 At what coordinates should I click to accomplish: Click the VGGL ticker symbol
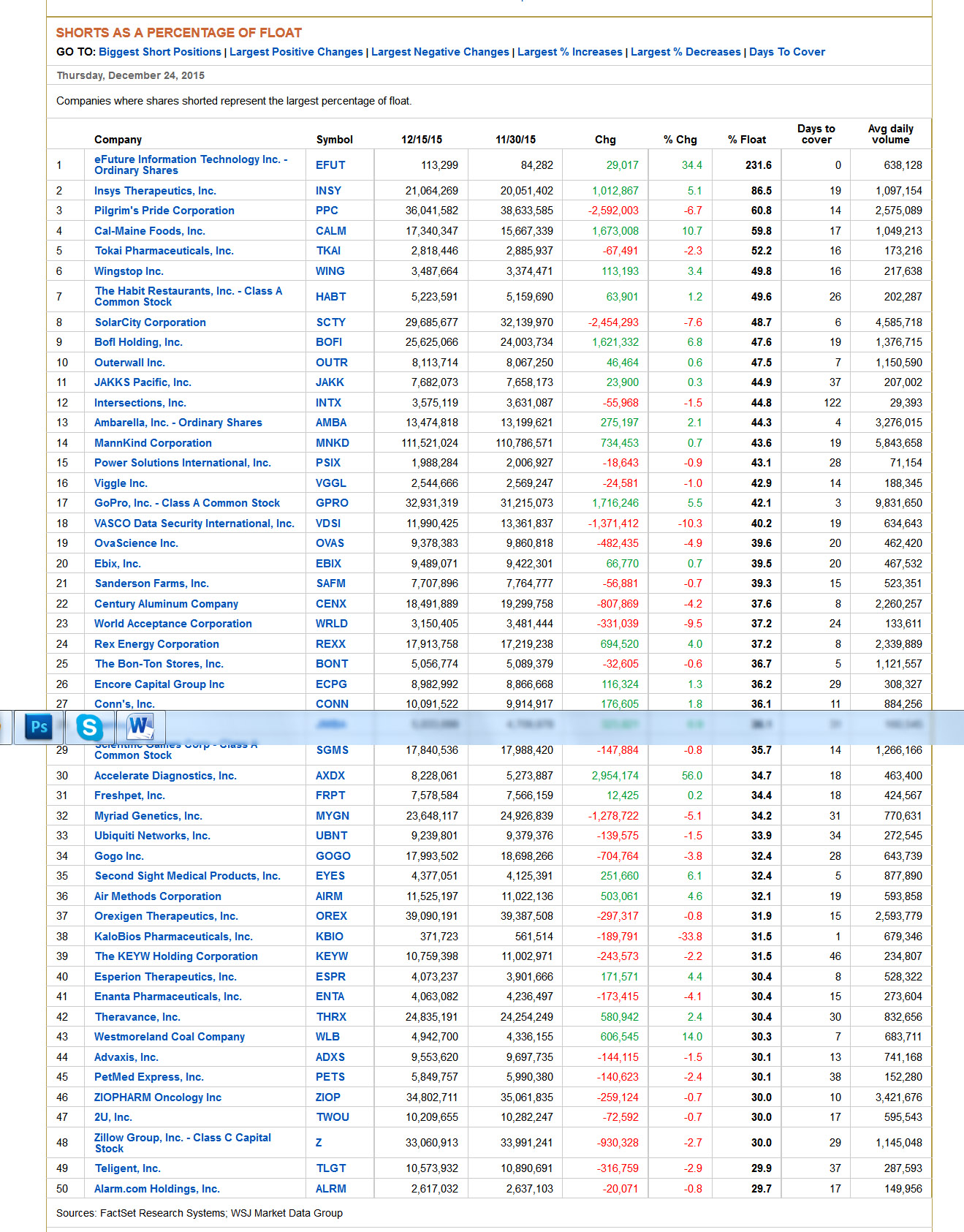[331, 483]
